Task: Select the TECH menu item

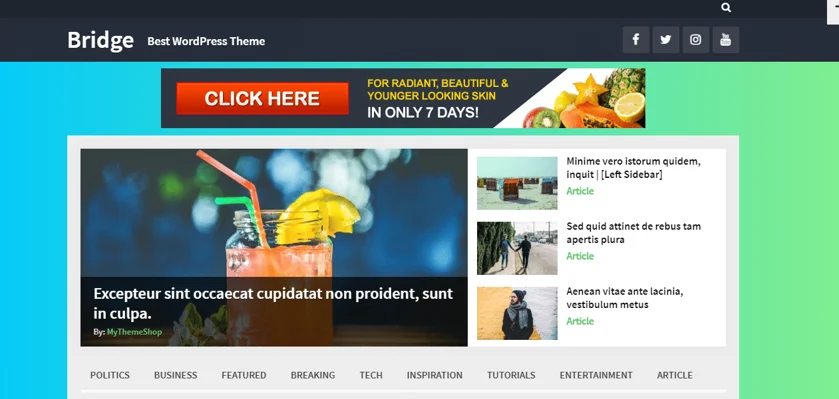Action: point(371,375)
